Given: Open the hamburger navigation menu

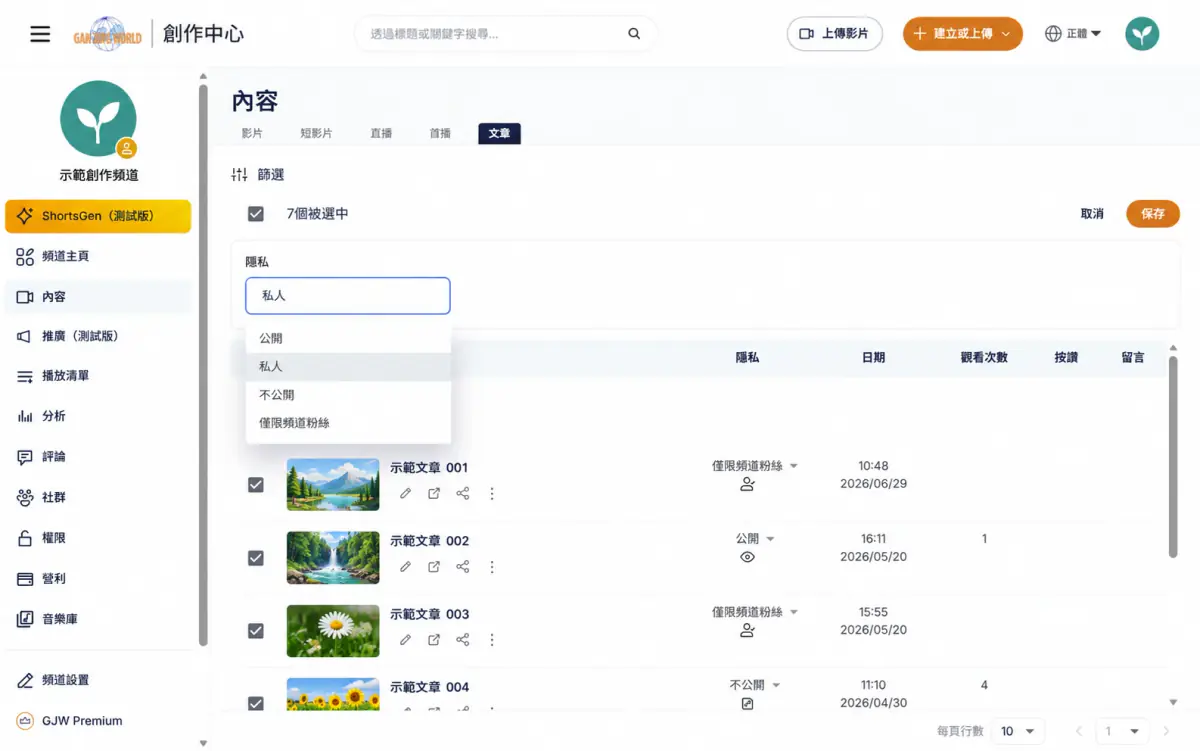Looking at the screenshot, I should [x=40, y=34].
